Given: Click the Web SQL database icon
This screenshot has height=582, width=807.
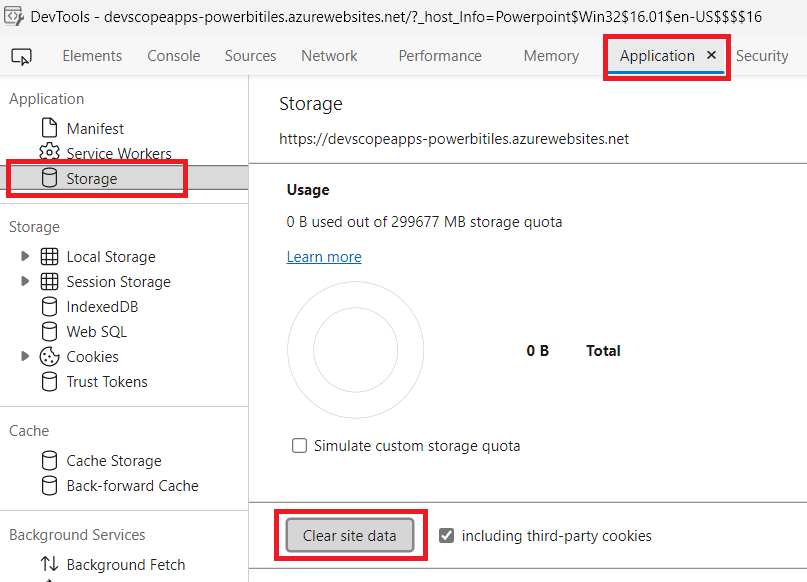Looking at the screenshot, I should coord(49,332).
